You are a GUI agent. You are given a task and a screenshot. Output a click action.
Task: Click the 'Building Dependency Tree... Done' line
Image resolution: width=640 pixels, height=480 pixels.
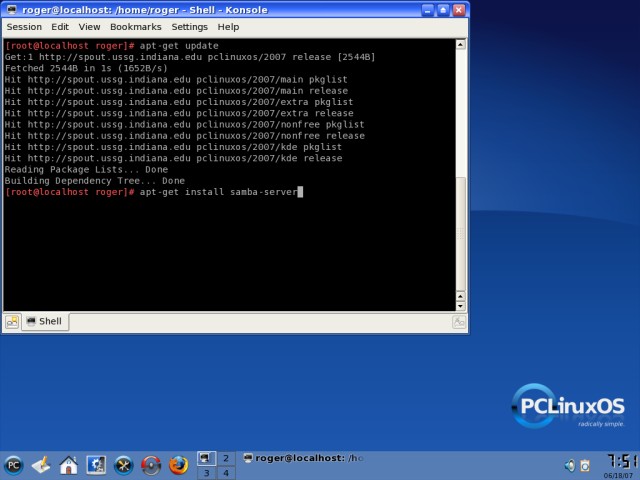[95, 181]
